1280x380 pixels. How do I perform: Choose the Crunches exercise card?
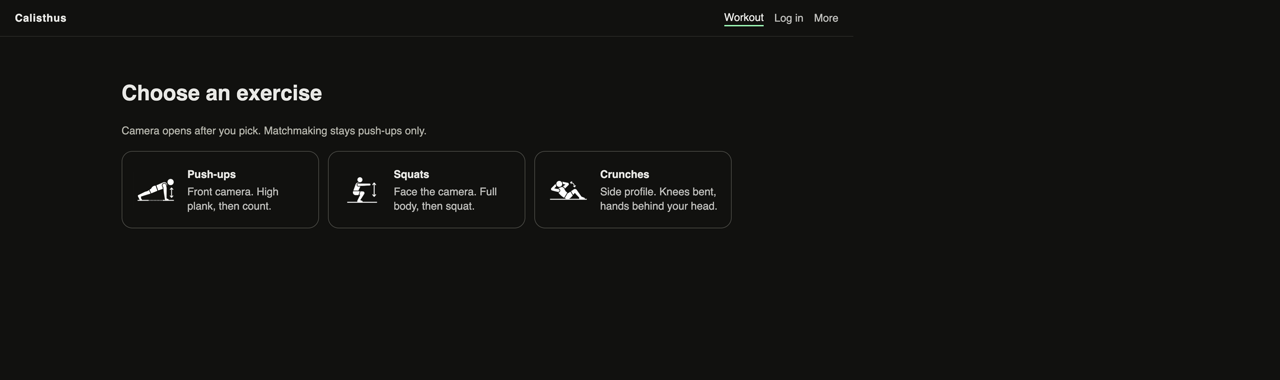click(633, 190)
